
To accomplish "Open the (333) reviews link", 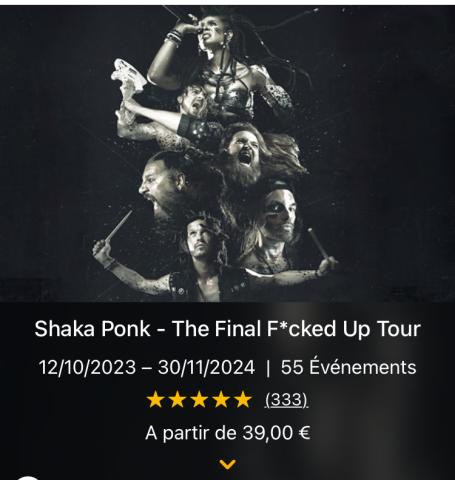I will tap(287, 400).
